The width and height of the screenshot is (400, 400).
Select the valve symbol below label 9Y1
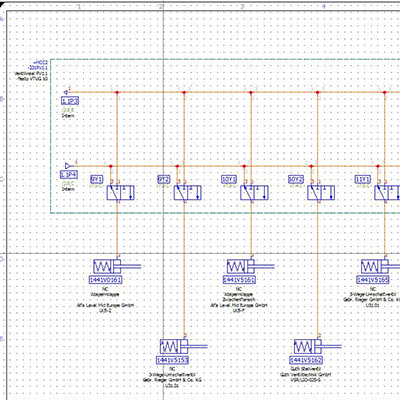[120, 193]
